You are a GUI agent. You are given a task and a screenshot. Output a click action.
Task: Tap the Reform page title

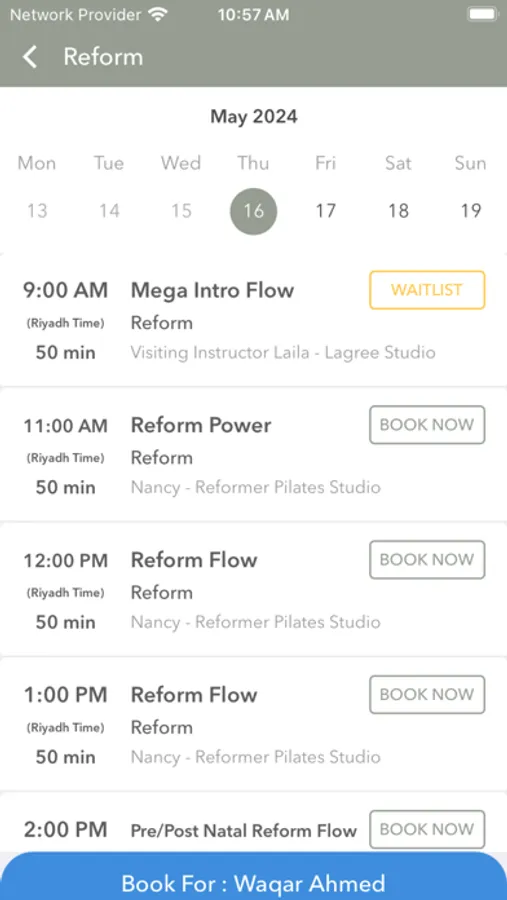tap(103, 57)
